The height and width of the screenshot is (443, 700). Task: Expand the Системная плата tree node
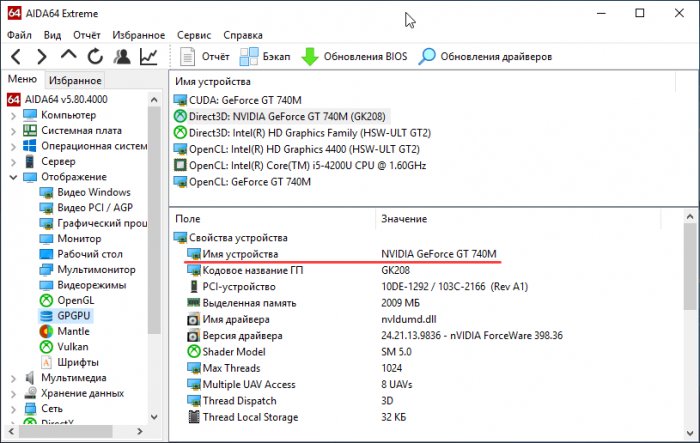[13, 131]
